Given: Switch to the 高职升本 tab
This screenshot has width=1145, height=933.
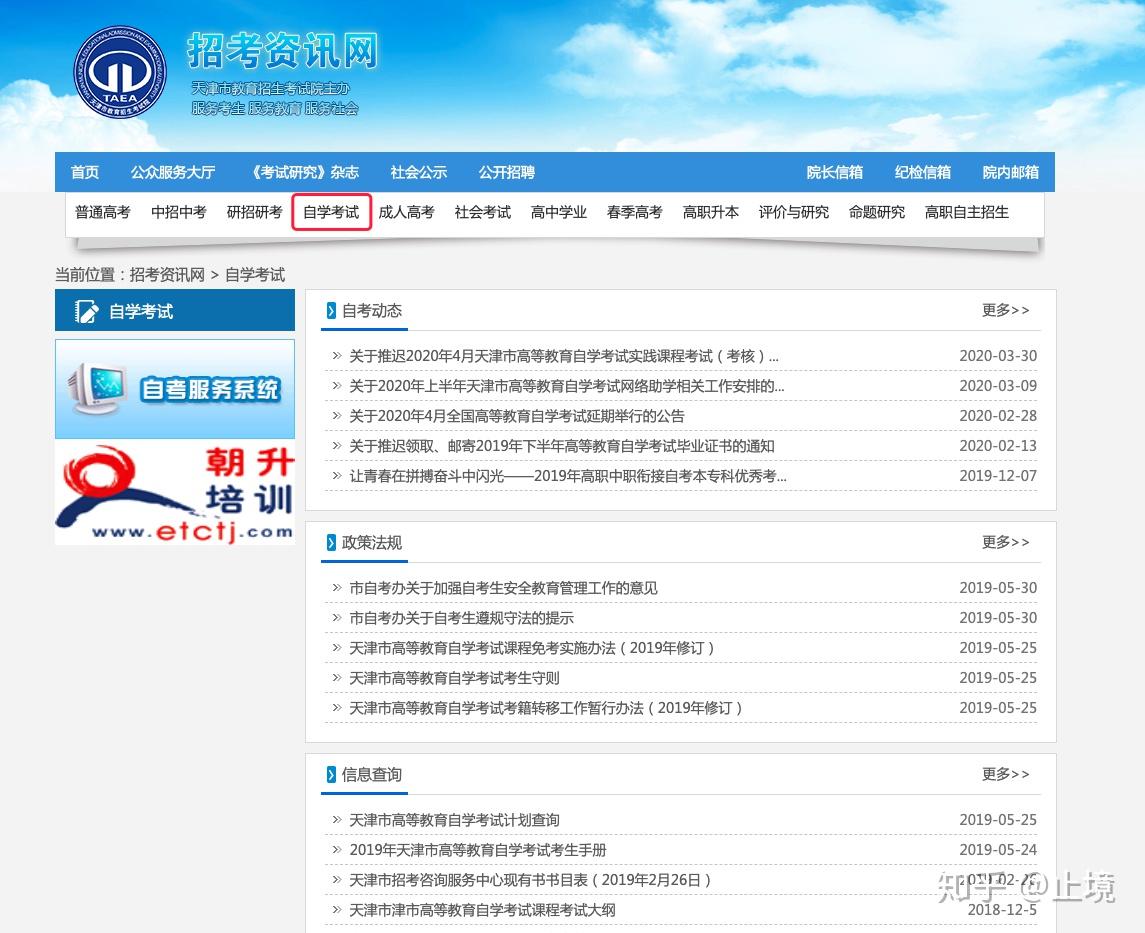Looking at the screenshot, I should (x=711, y=212).
